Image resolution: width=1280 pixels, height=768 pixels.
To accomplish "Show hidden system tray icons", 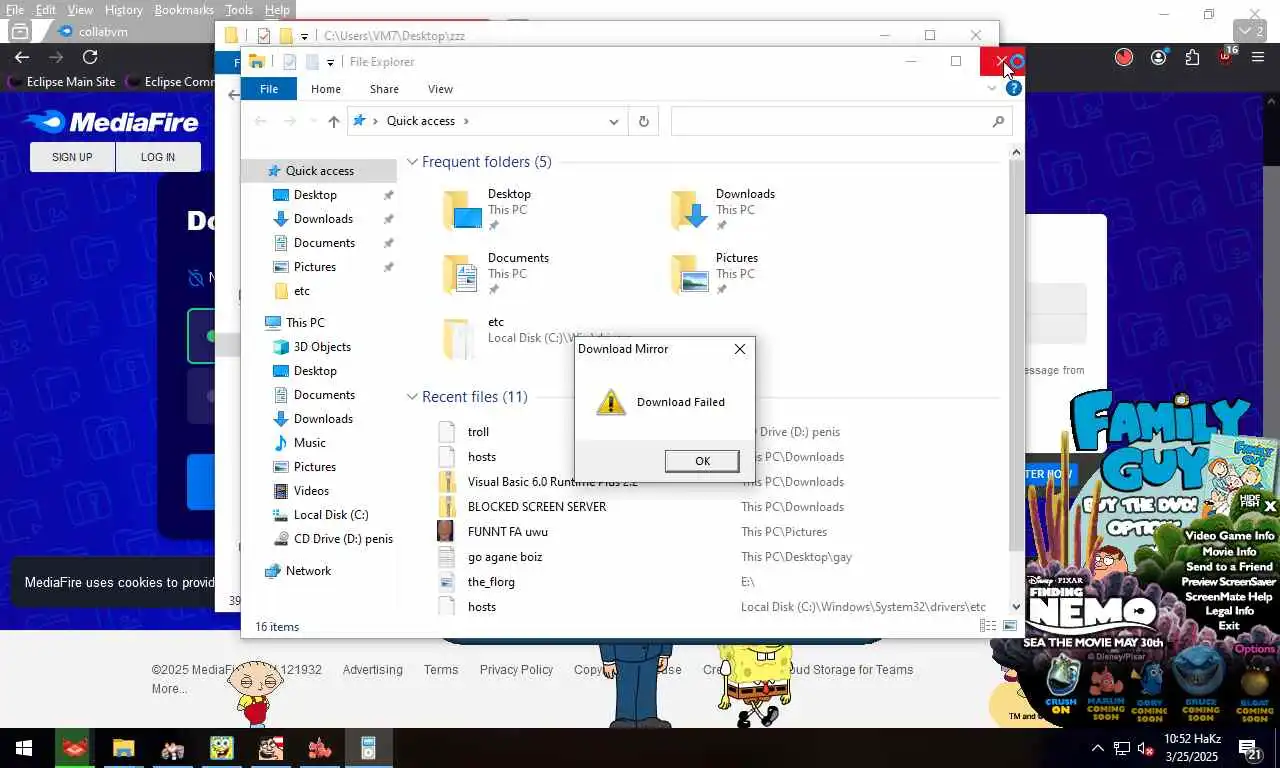I will 1097,748.
